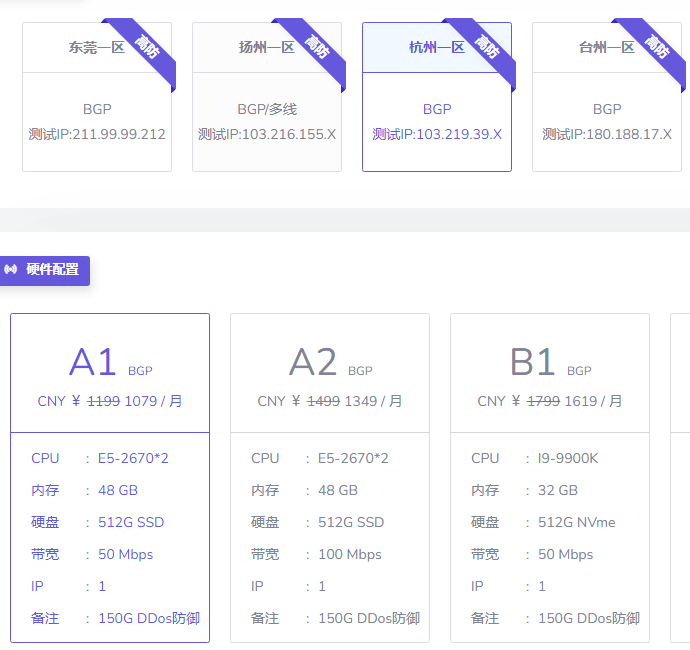Choose the A2 BGP plan card
Screen dimensions: 690x650
[330, 478]
